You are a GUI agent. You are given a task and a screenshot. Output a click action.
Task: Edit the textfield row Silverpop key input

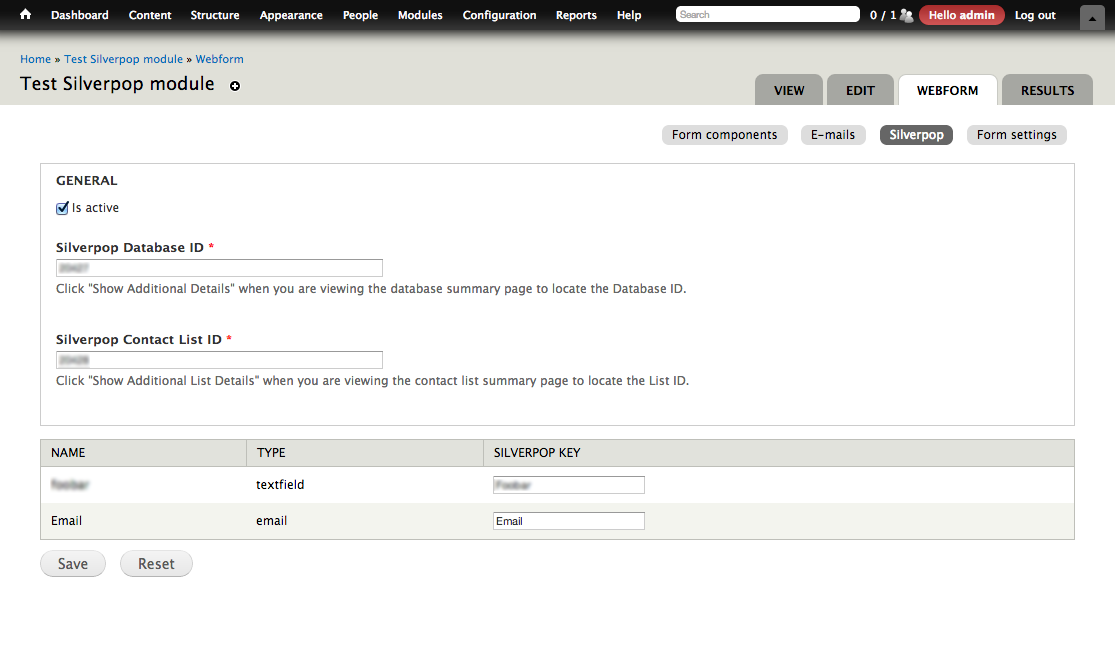point(569,485)
